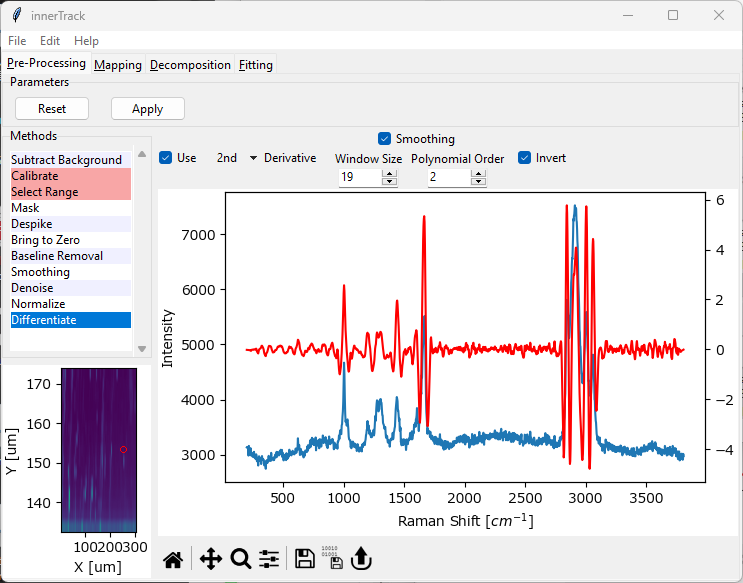Select the Pan move tool
This screenshot has width=743, height=583.
[210, 559]
